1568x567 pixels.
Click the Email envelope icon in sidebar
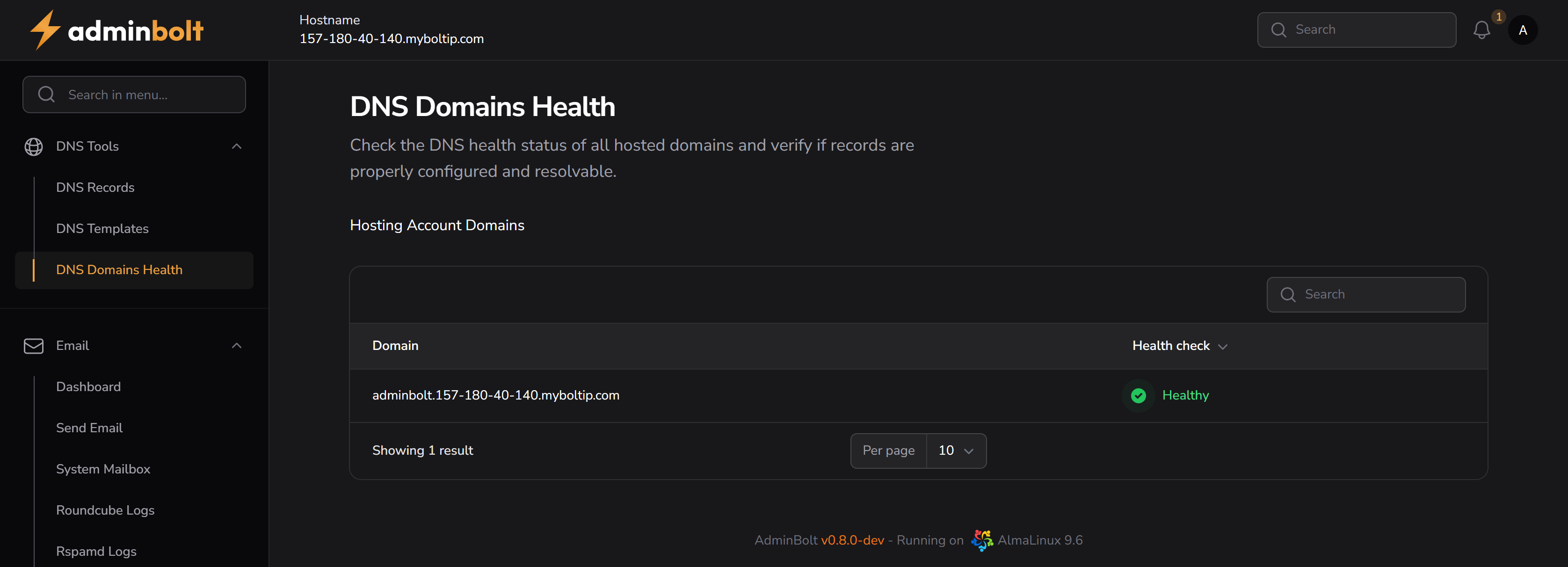[34, 345]
